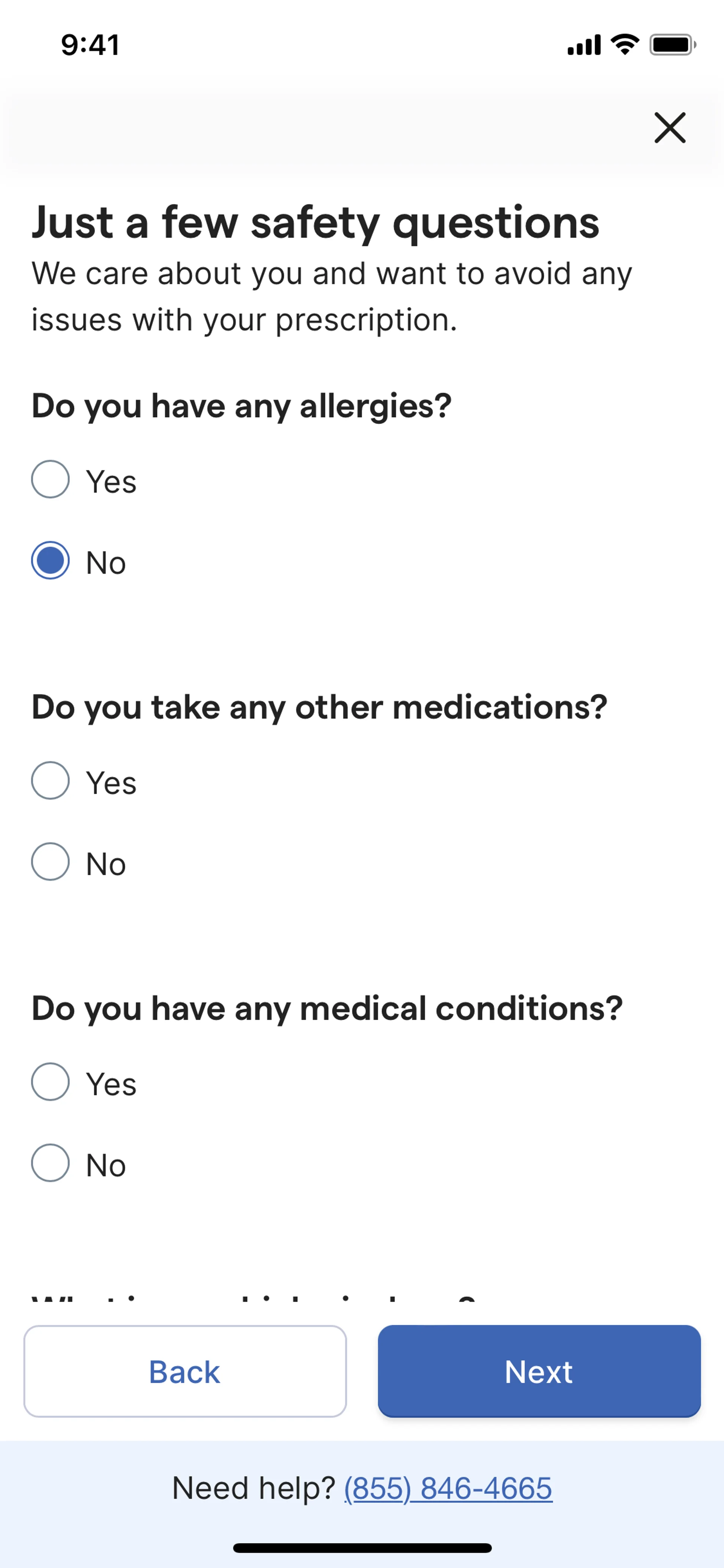Tap the home indicator bar
This screenshot has height=1568, width=724.
pos(362,1548)
